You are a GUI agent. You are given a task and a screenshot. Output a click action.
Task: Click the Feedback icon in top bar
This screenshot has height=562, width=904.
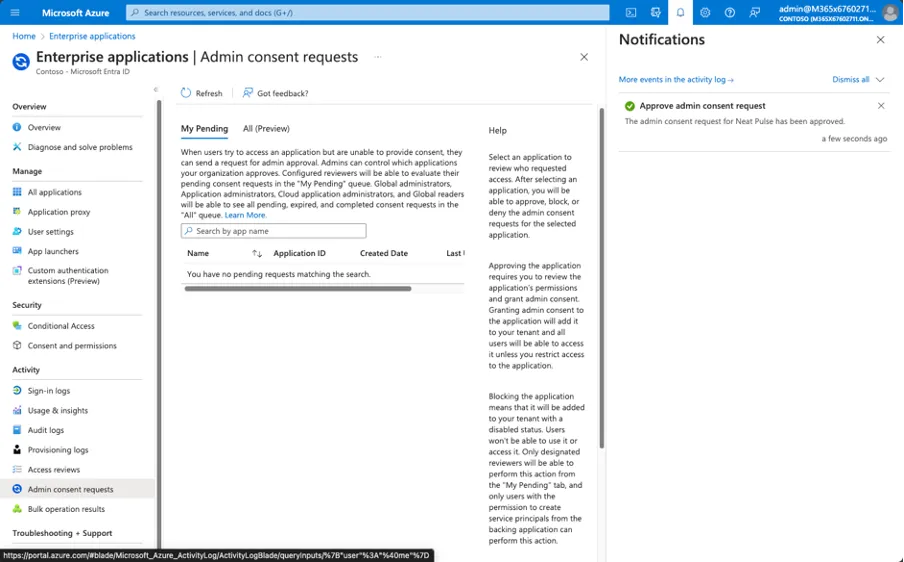(x=755, y=13)
